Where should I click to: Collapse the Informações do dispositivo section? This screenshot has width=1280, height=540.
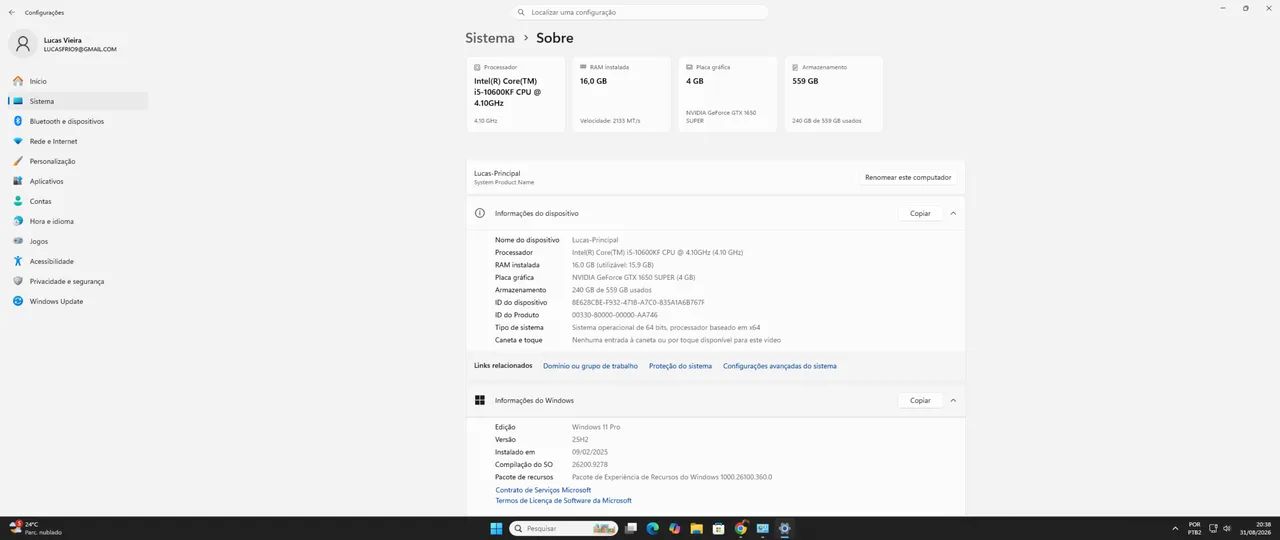tap(953, 213)
